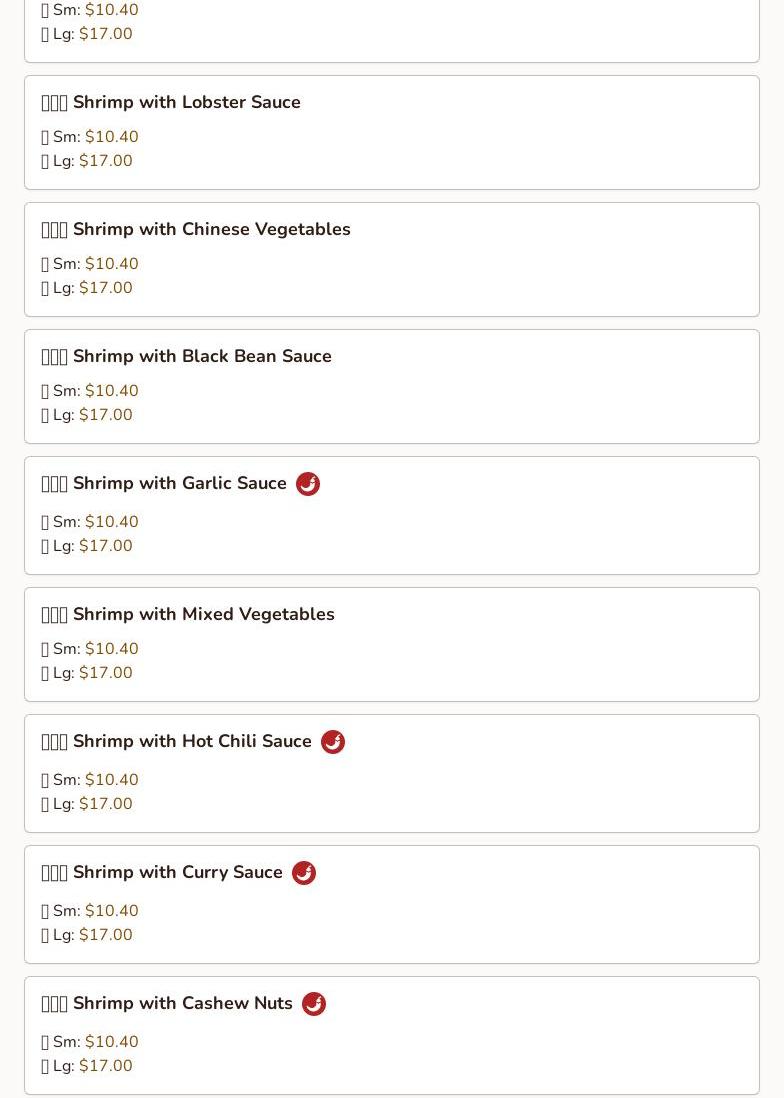Select small Shrimp with Garlic Sauce price
Image resolution: width=784 pixels, height=1098 pixels.
(x=90, y=522)
